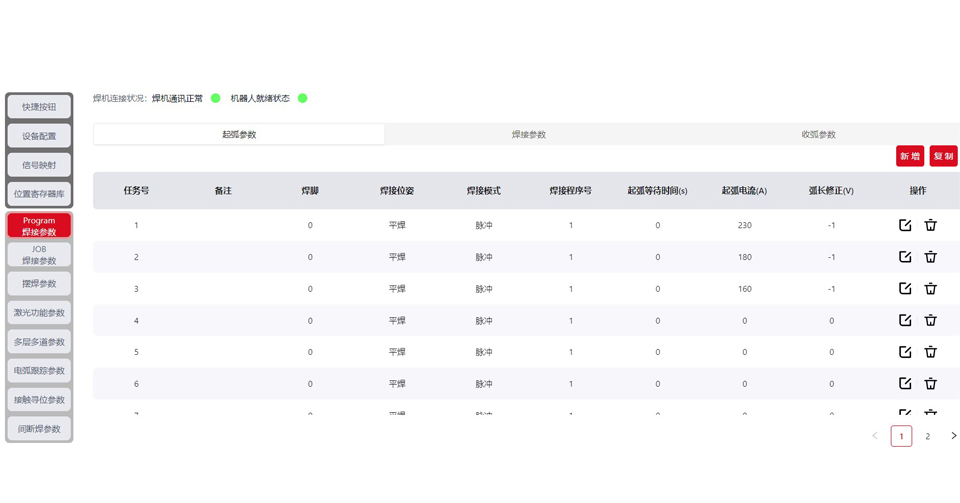Click the previous page arrow in pagination
Viewport: 960px width, 503px height.
coord(875,436)
